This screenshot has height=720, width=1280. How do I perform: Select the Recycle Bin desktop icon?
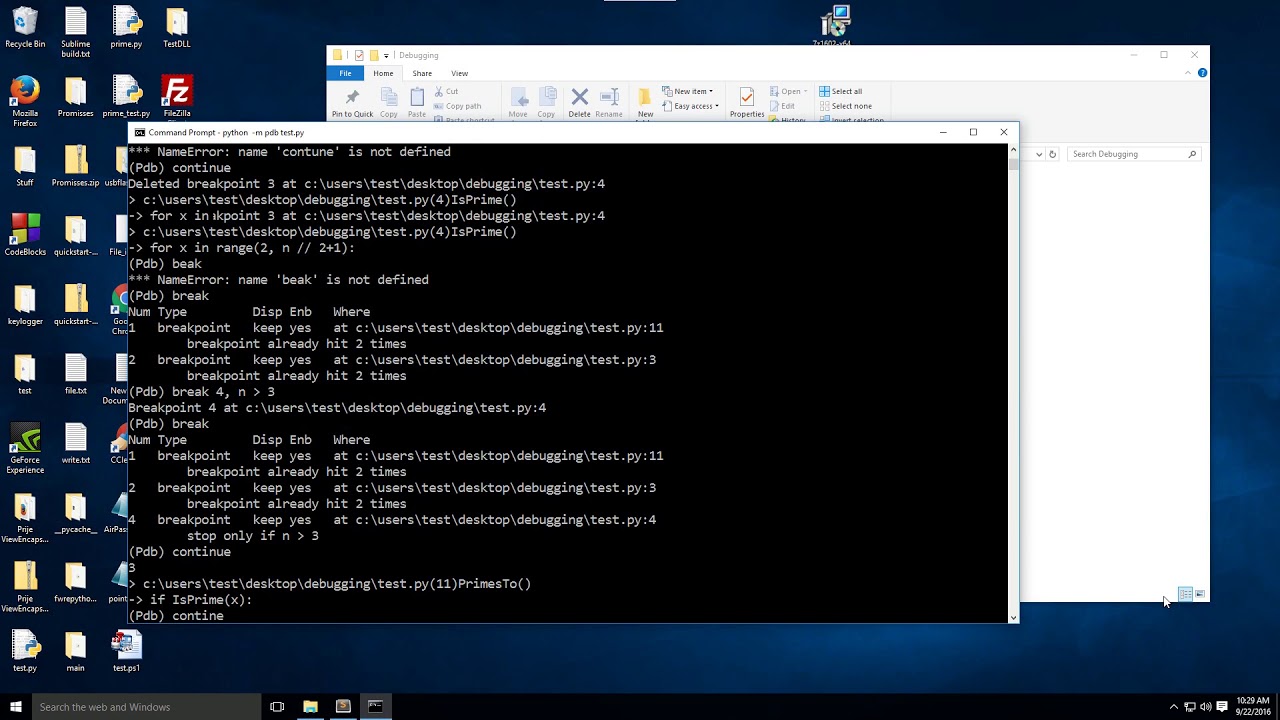click(25, 28)
